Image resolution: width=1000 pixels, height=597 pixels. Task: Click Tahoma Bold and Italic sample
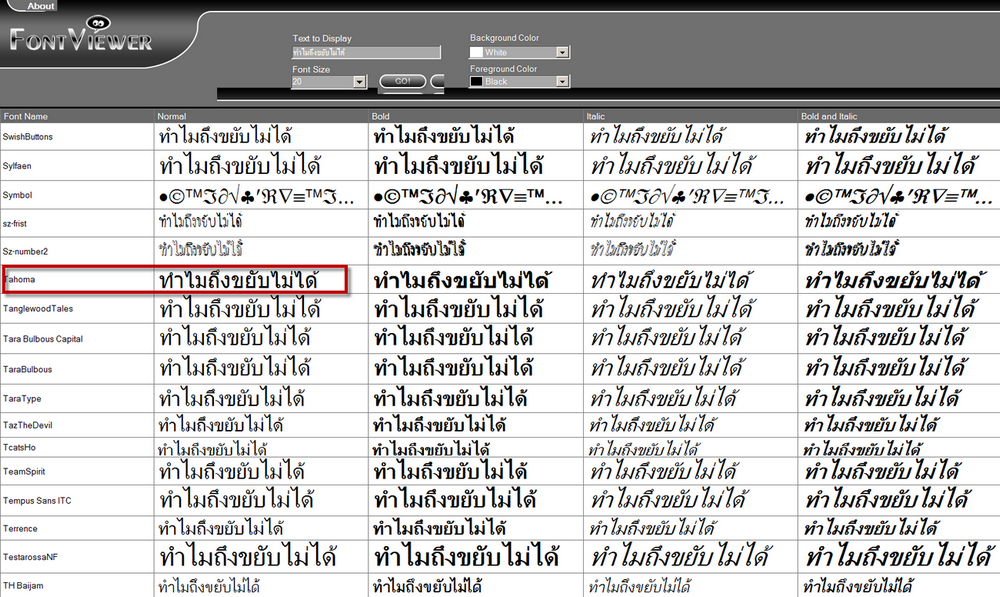(x=895, y=279)
